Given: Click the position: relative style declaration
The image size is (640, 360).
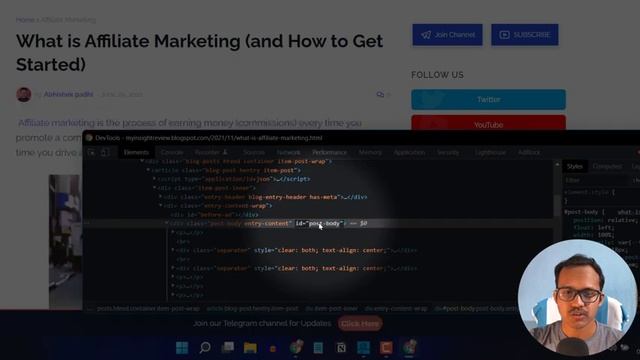Looking at the screenshot, I should point(605,220).
